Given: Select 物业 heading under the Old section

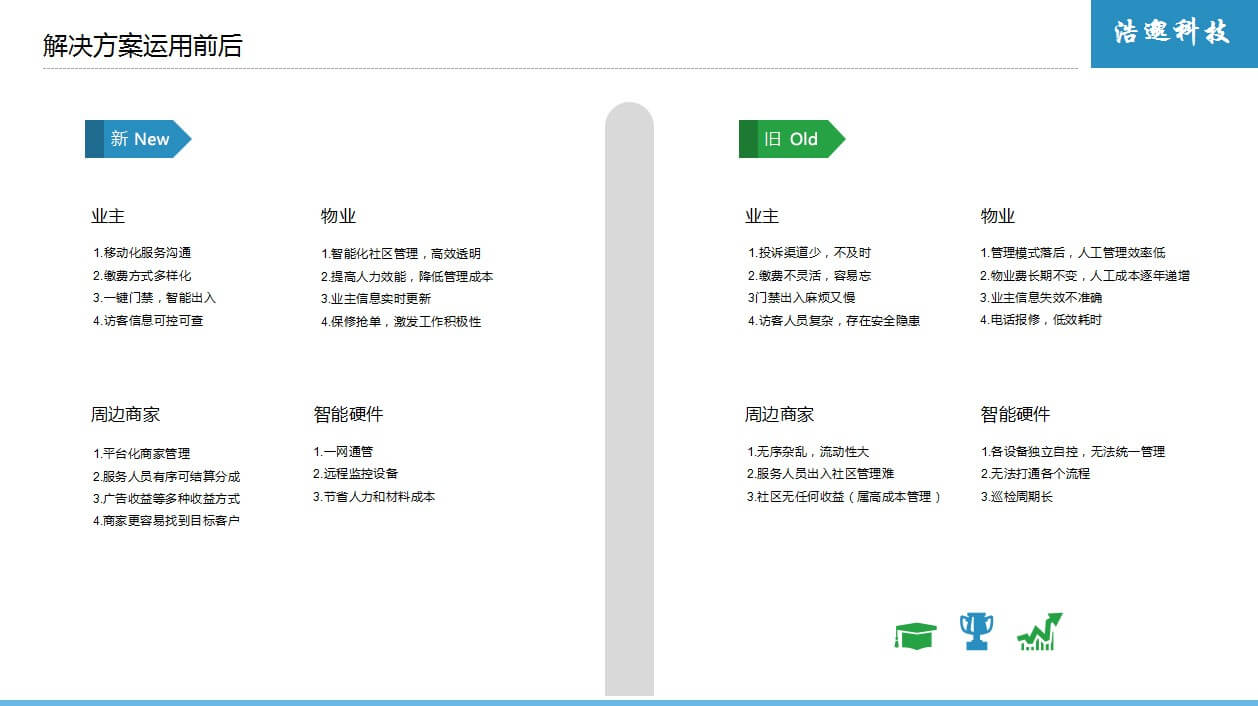Looking at the screenshot, I should pyautogui.click(x=997, y=216).
